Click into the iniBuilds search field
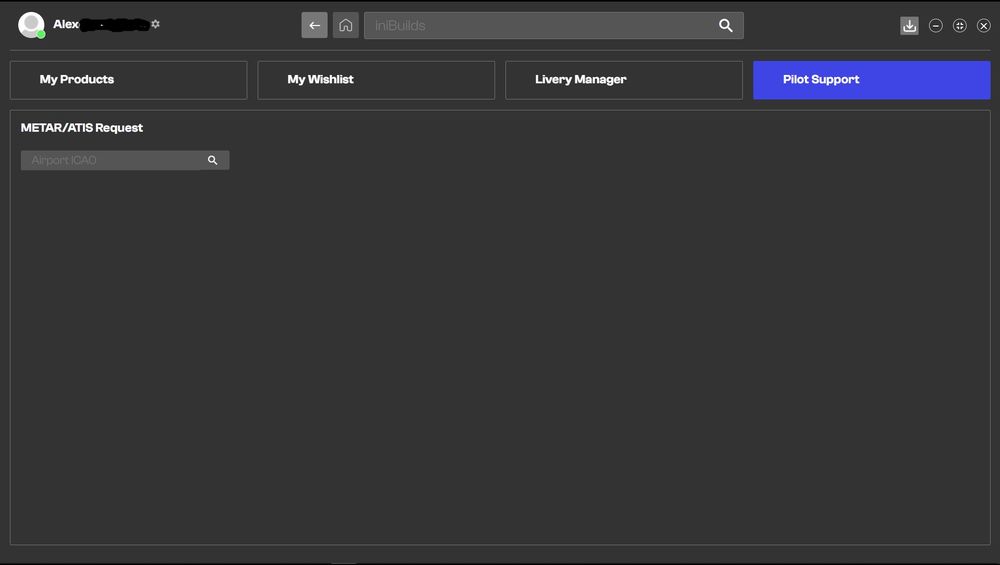The height and width of the screenshot is (565, 1000). [540, 25]
